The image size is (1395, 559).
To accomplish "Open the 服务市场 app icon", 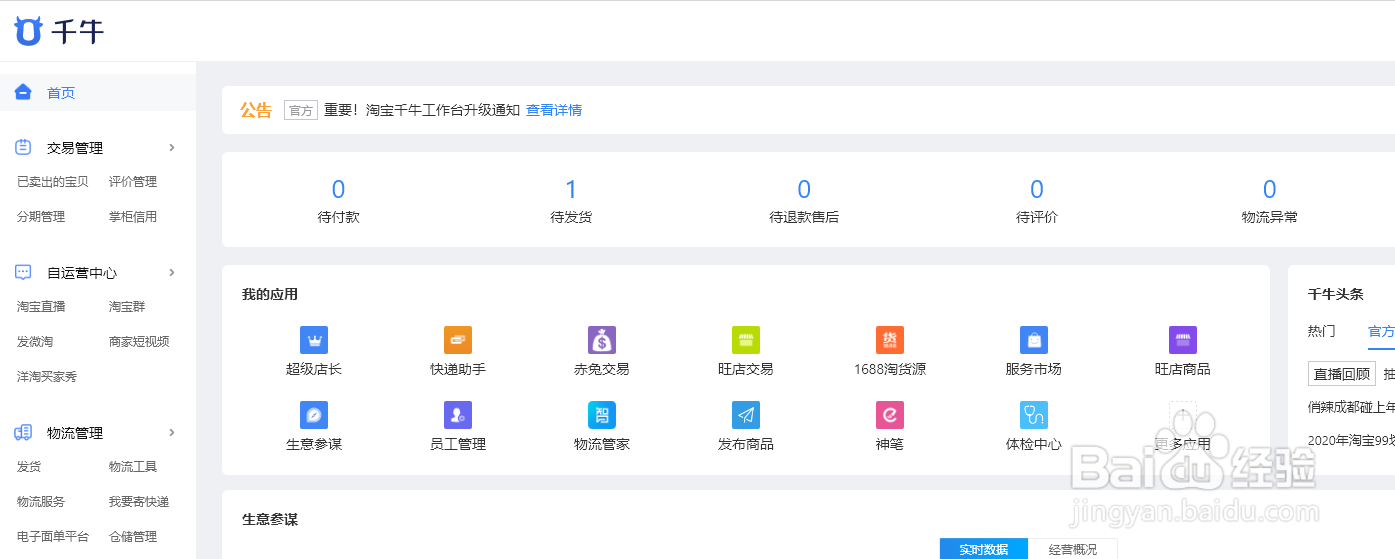I will click(x=1034, y=340).
